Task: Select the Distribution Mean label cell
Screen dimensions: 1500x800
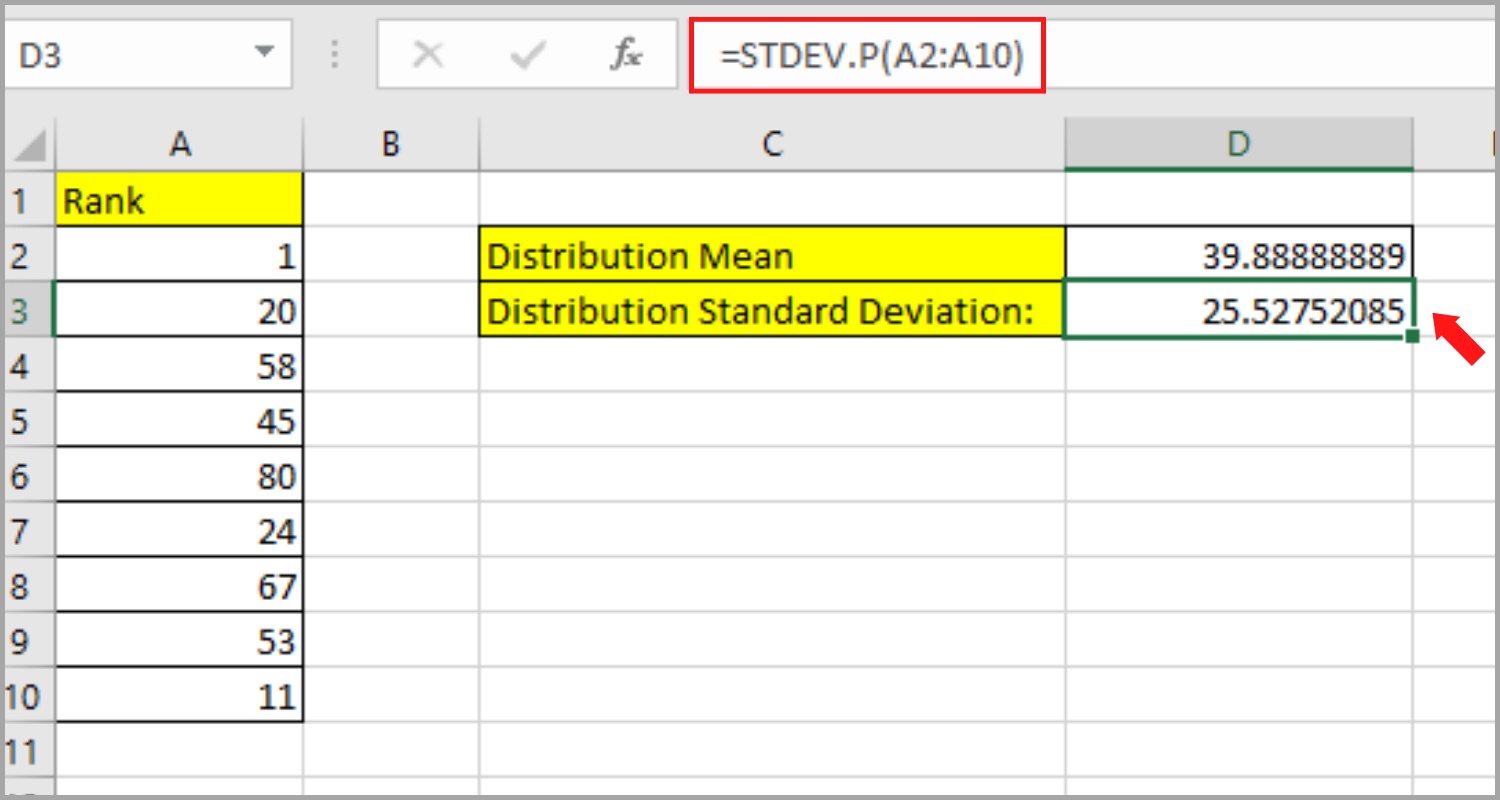Action: coord(770,255)
